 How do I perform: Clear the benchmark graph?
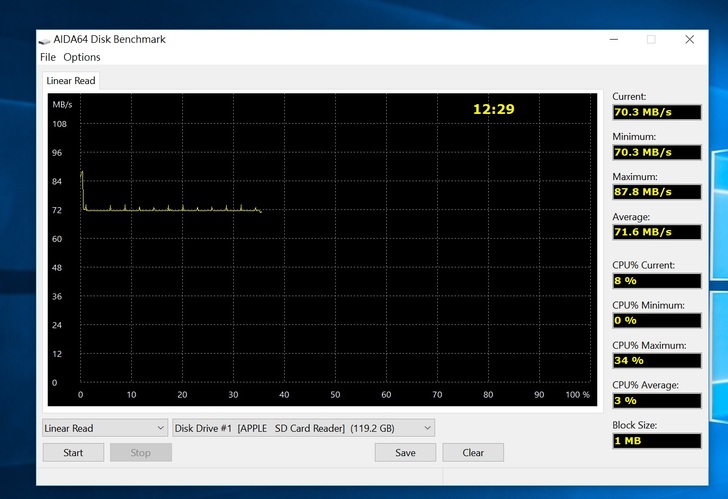tap(473, 452)
